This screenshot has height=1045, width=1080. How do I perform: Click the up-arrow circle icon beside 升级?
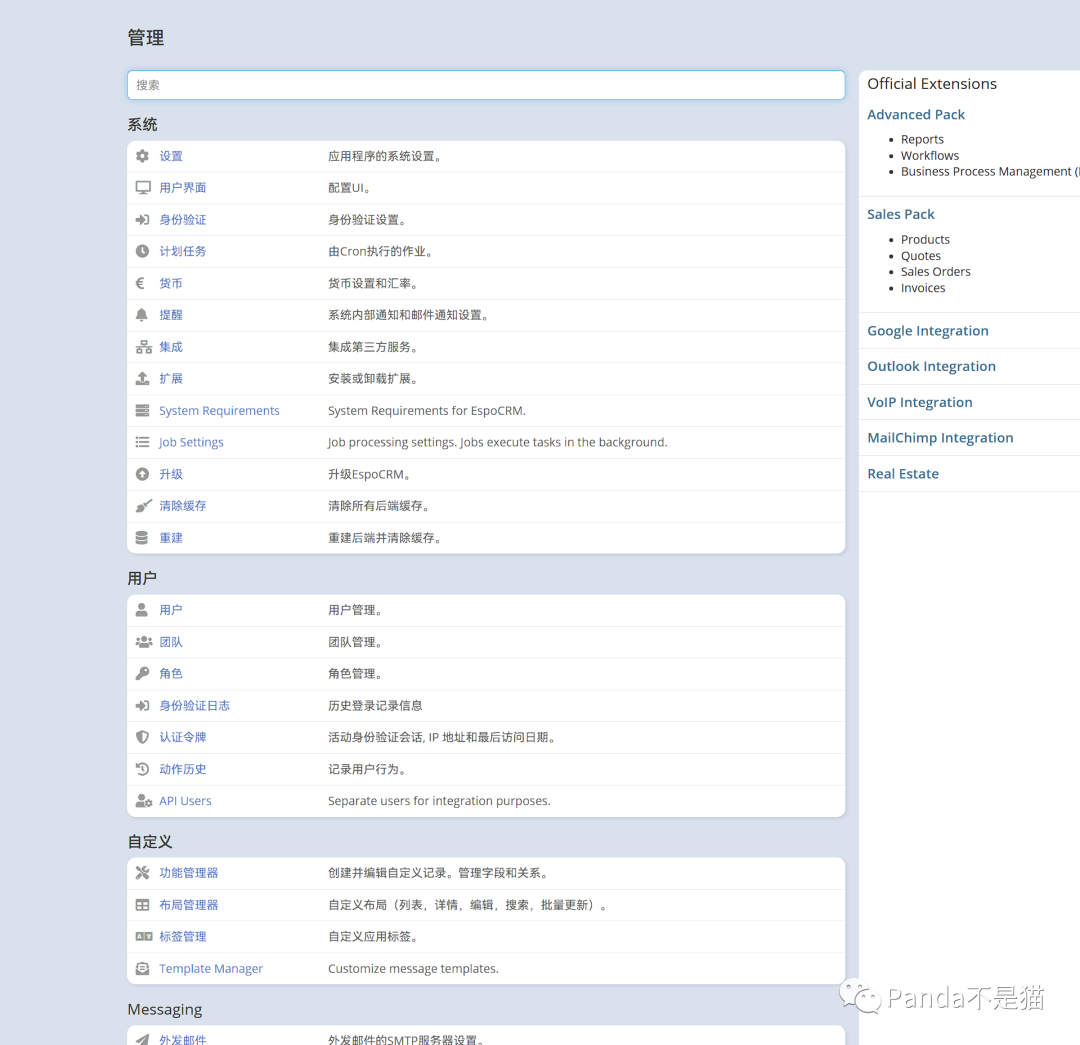(143, 474)
